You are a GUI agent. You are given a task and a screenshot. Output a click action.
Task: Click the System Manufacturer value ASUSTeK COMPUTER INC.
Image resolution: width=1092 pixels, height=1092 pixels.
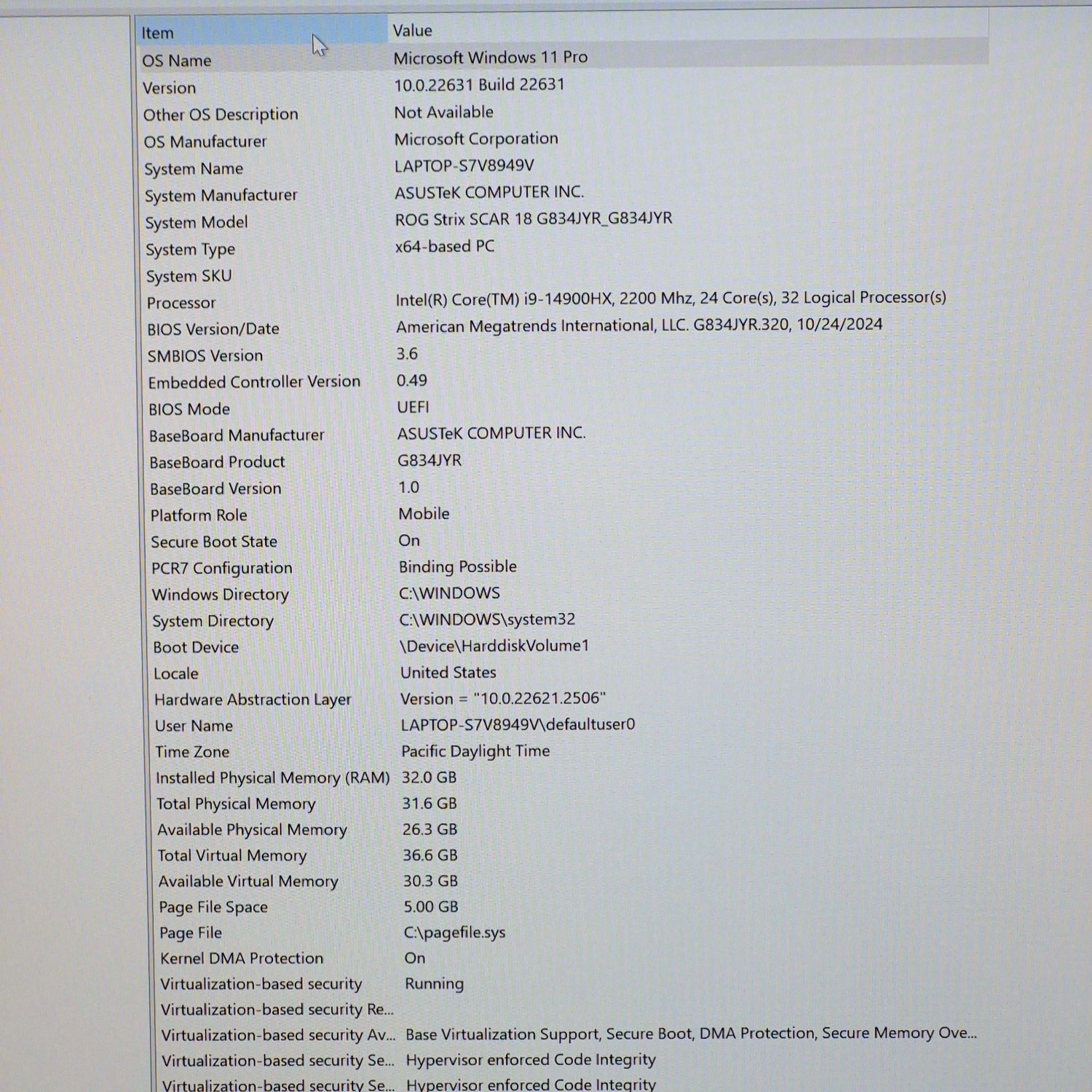489,192
